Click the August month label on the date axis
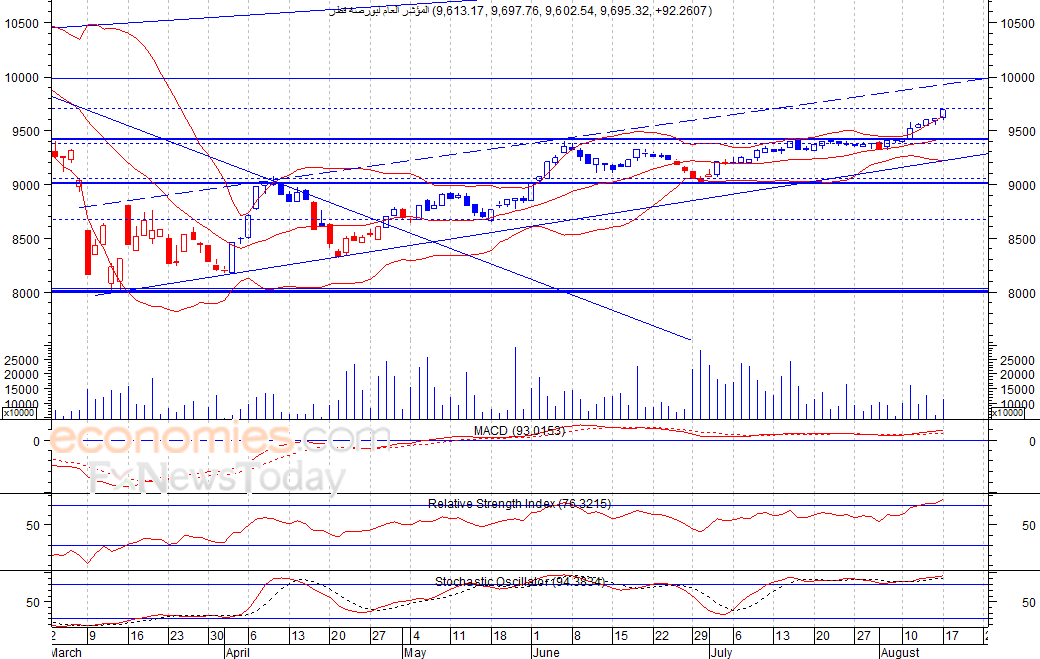 tap(900, 652)
